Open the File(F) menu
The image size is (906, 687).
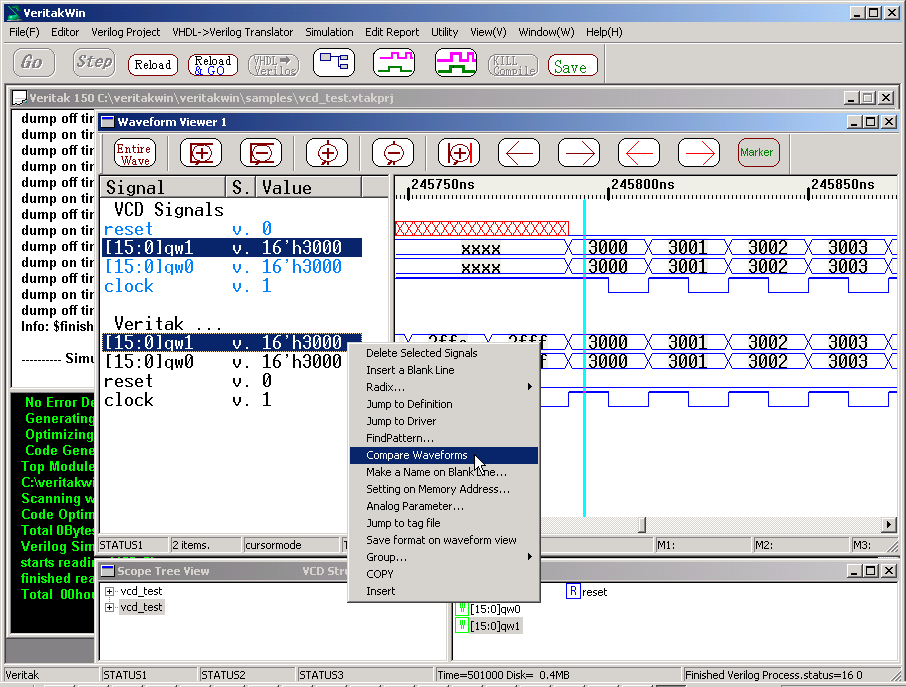tap(24, 32)
